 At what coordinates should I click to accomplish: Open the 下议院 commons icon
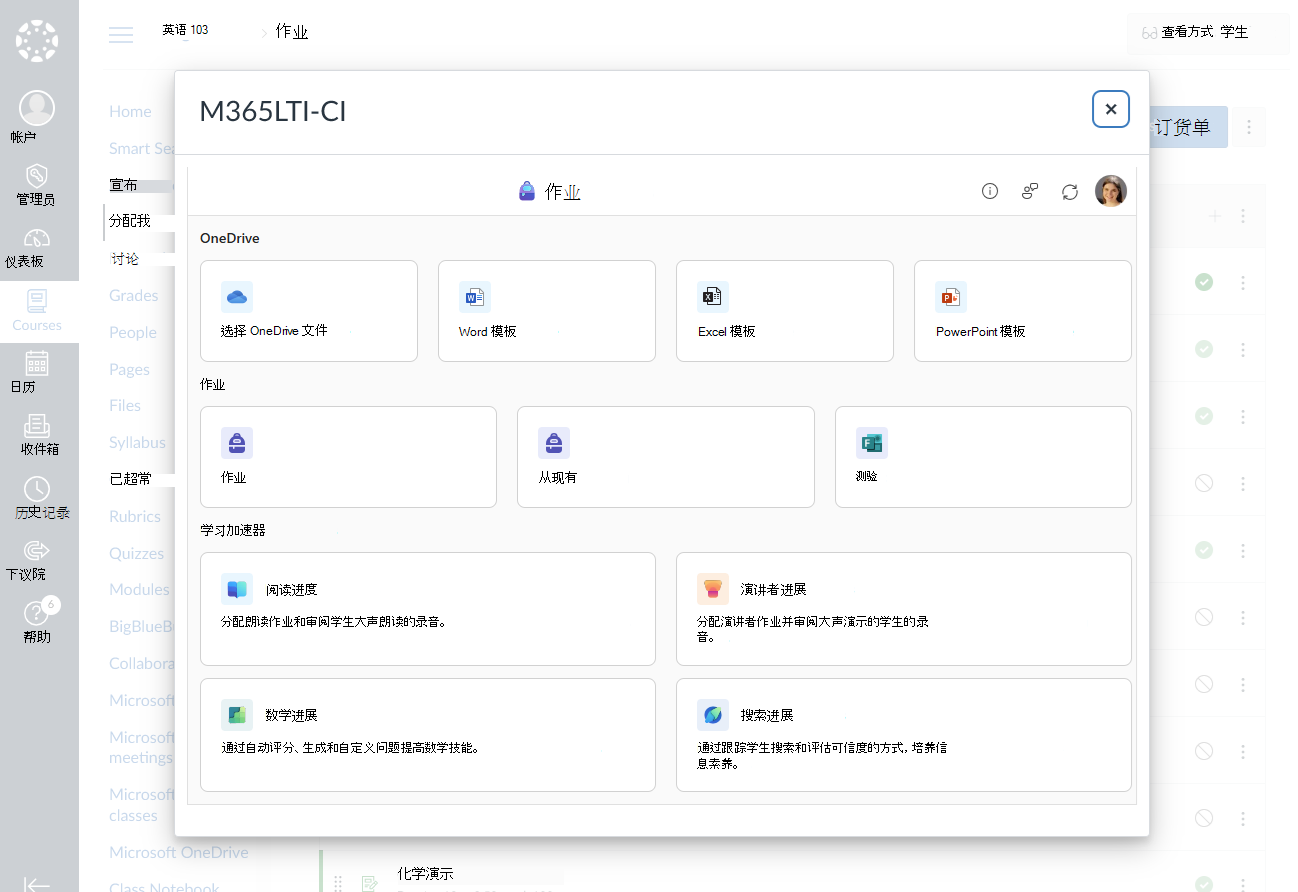[37, 550]
